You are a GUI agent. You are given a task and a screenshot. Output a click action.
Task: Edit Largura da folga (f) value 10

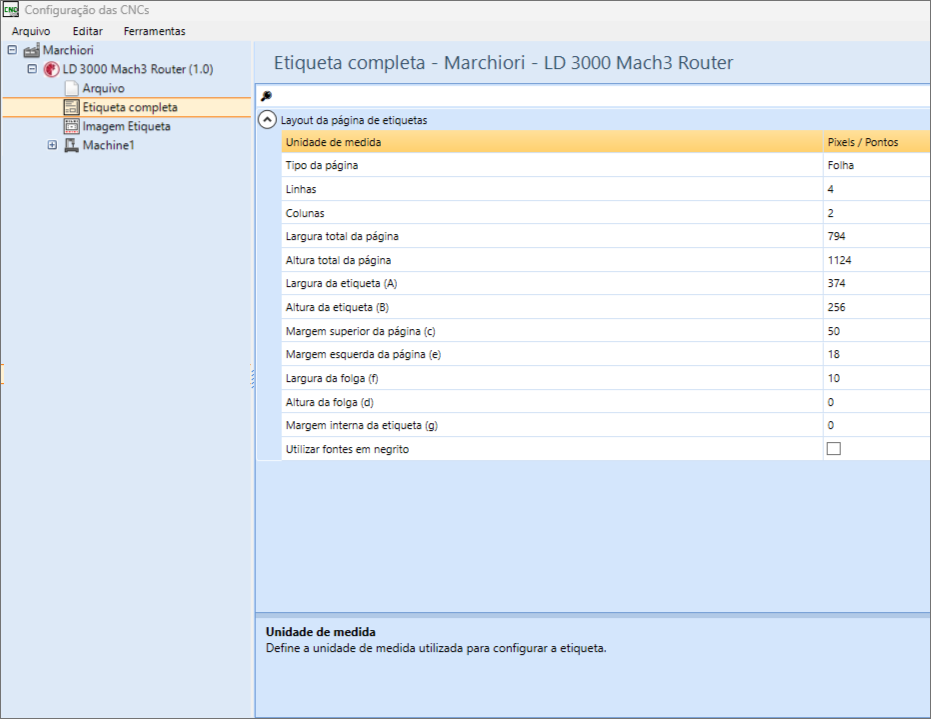876,378
